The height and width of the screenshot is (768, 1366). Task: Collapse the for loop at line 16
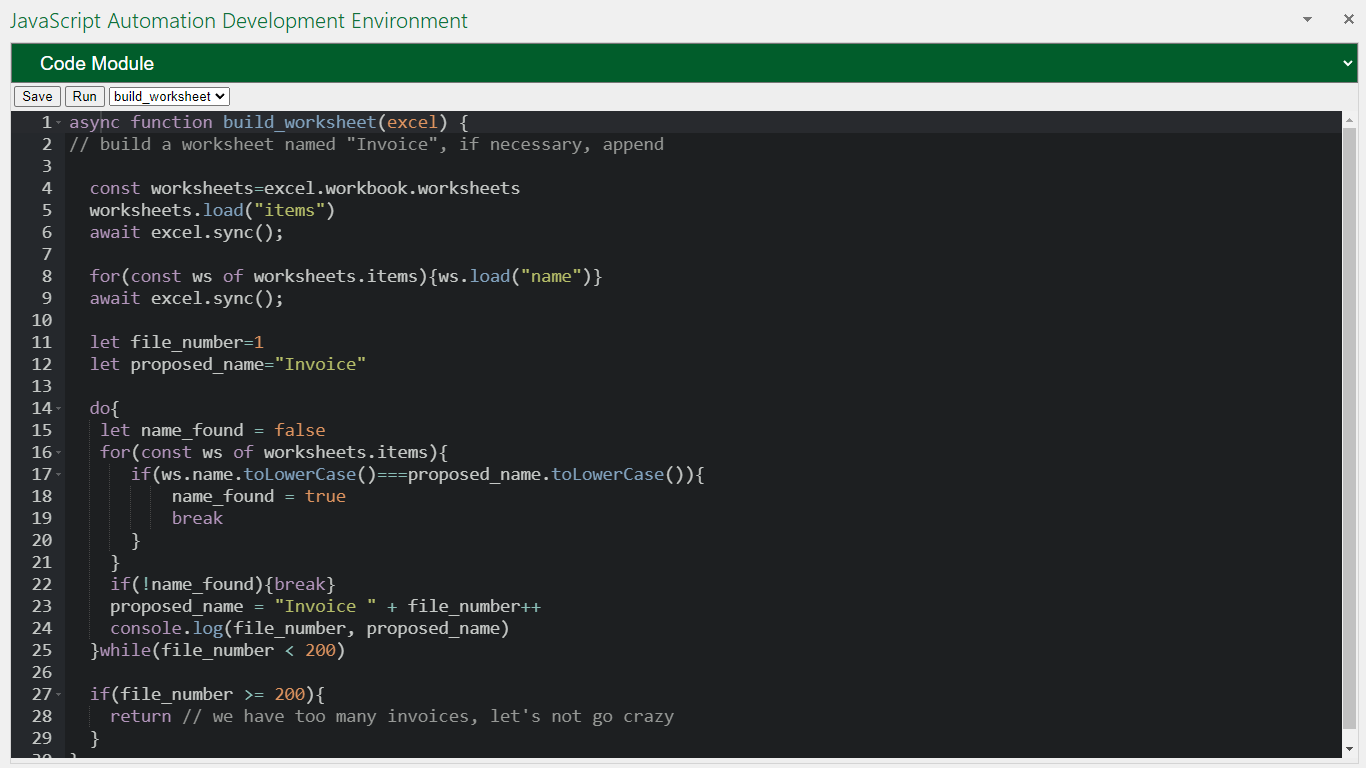tap(59, 452)
